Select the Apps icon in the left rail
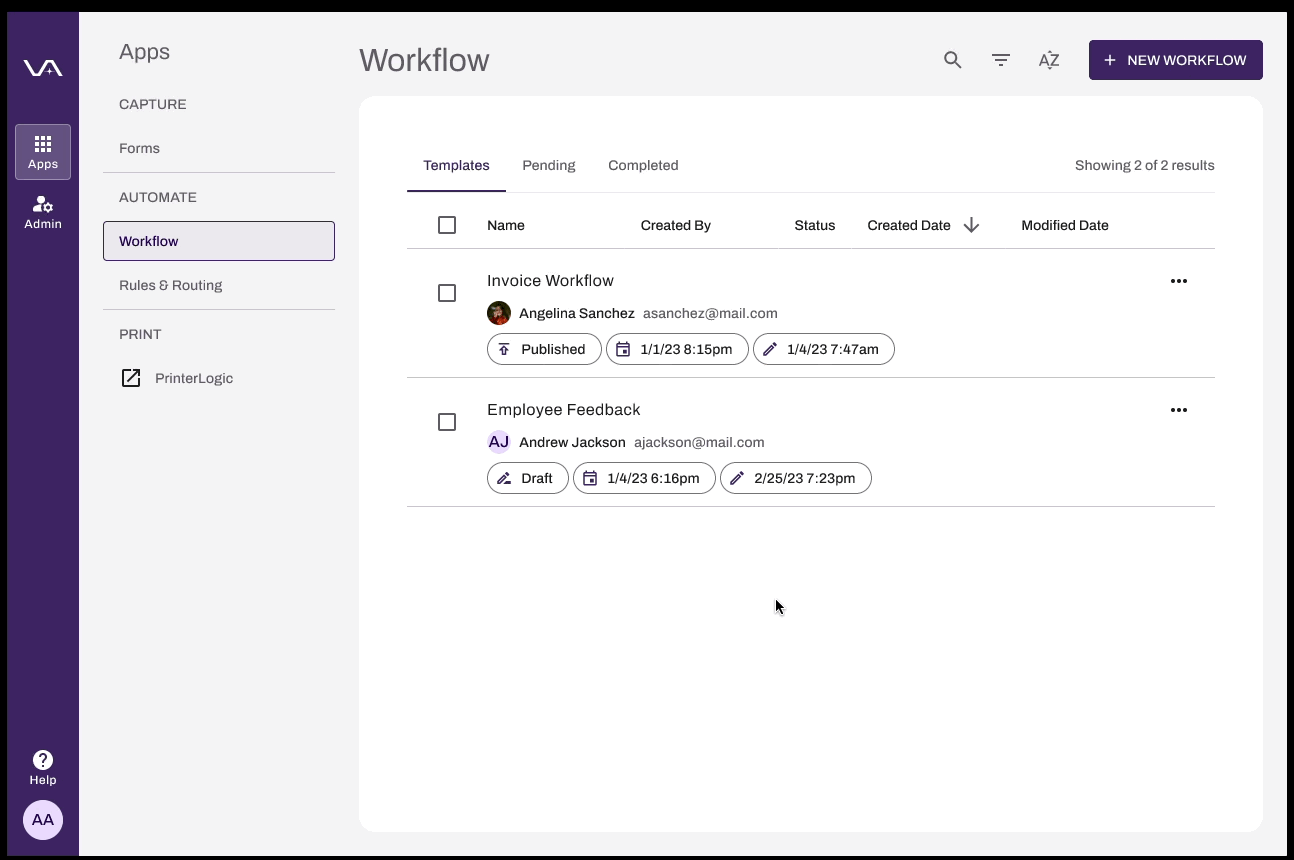The height and width of the screenshot is (860, 1294). 43,152
